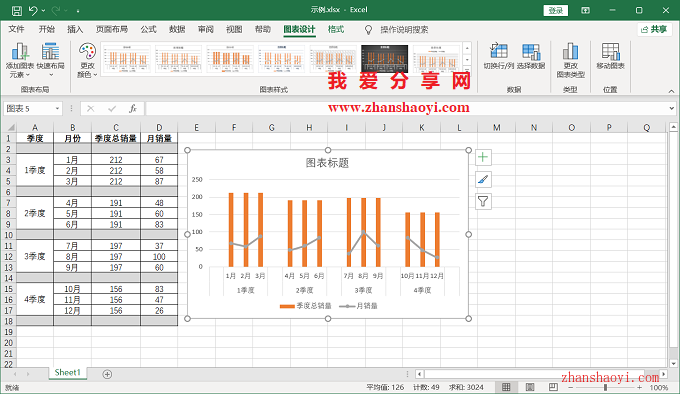Viewport: 680px width, 394px height.
Task: Select row header 12
Action: [8, 257]
